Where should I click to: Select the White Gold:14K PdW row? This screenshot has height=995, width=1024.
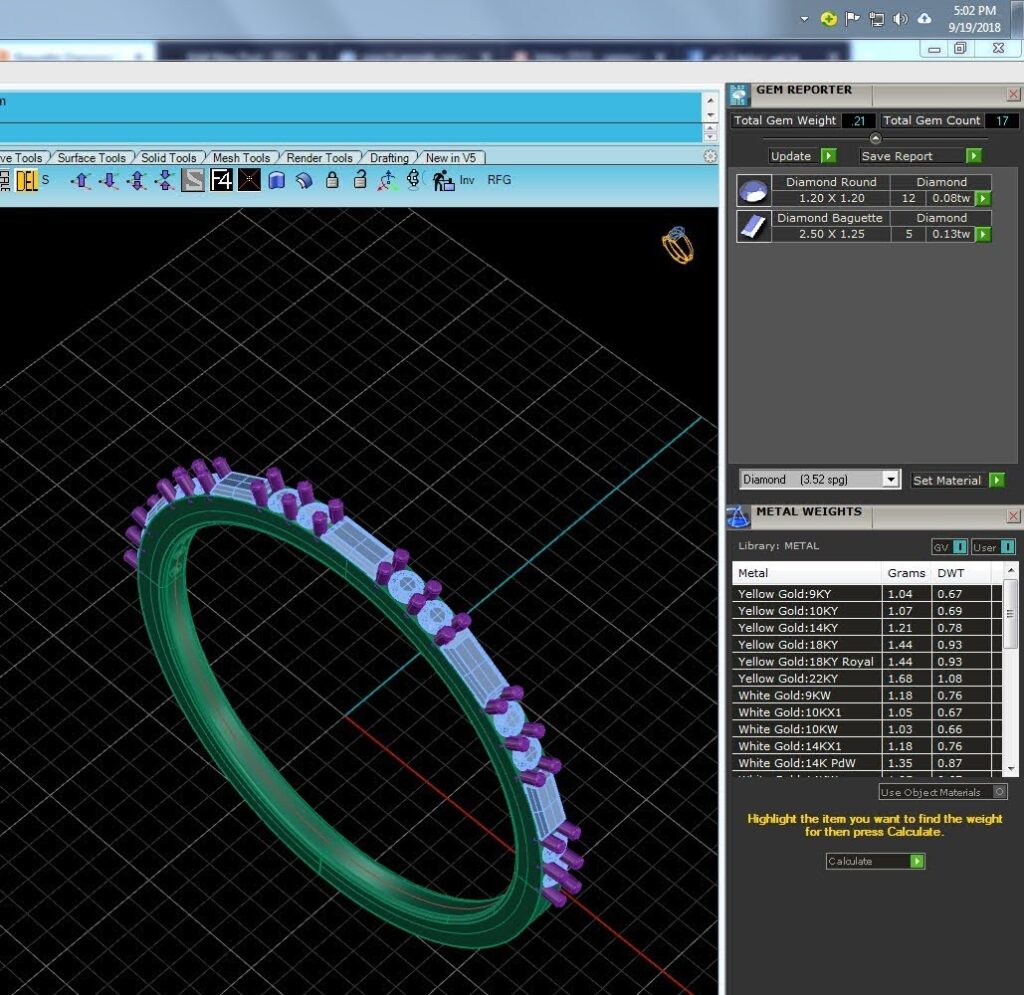(866, 763)
